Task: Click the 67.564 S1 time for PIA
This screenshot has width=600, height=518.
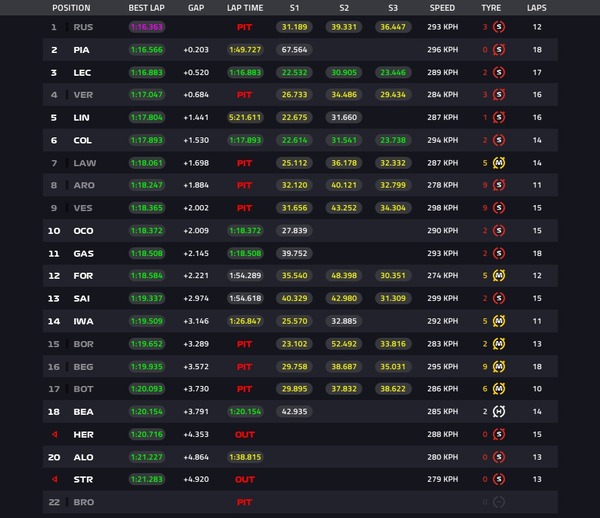Action: click(x=294, y=50)
